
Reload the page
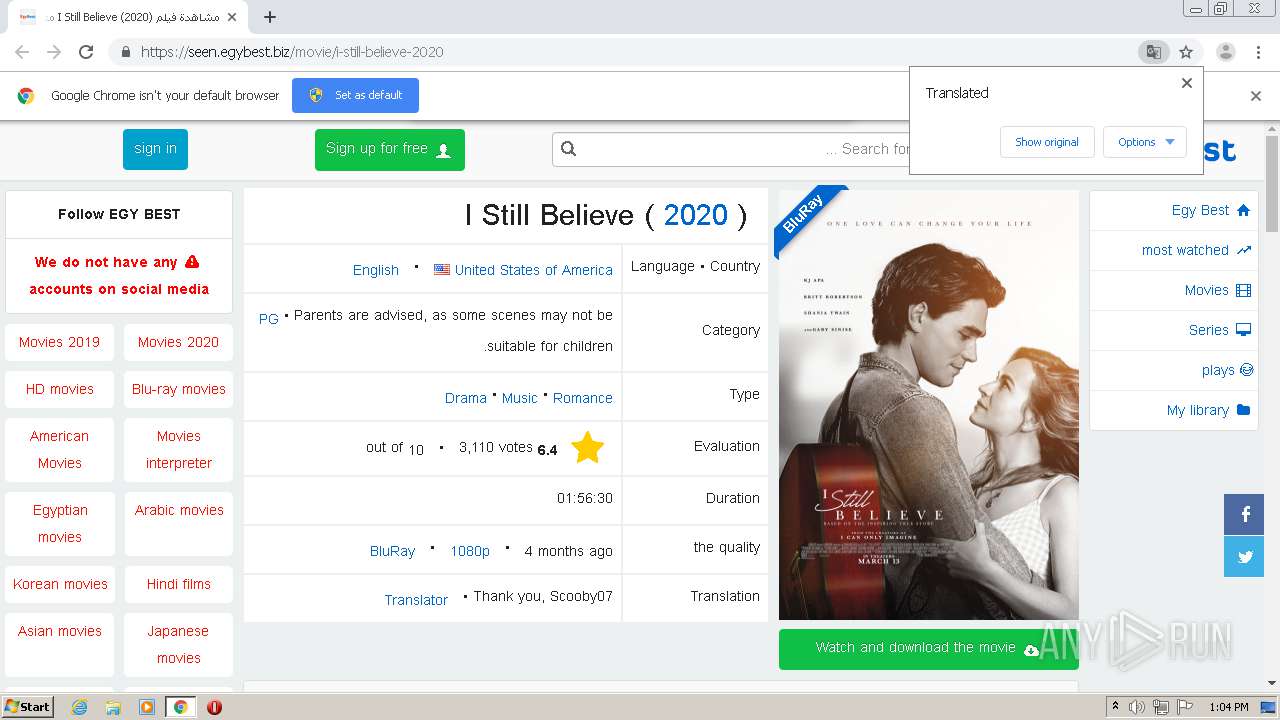(86, 52)
